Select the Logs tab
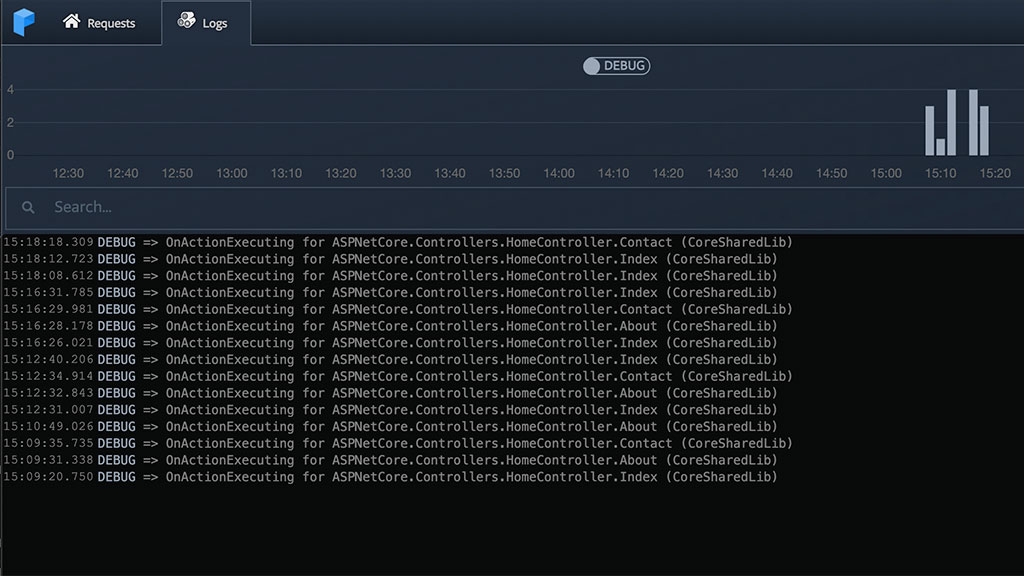Viewport: 1024px width, 576px height. point(206,23)
